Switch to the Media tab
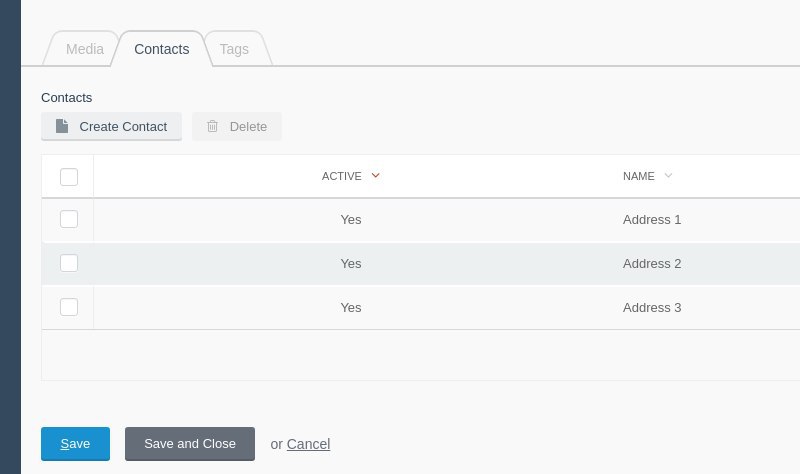Viewport: 800px width, 474px height. [85, 49]
